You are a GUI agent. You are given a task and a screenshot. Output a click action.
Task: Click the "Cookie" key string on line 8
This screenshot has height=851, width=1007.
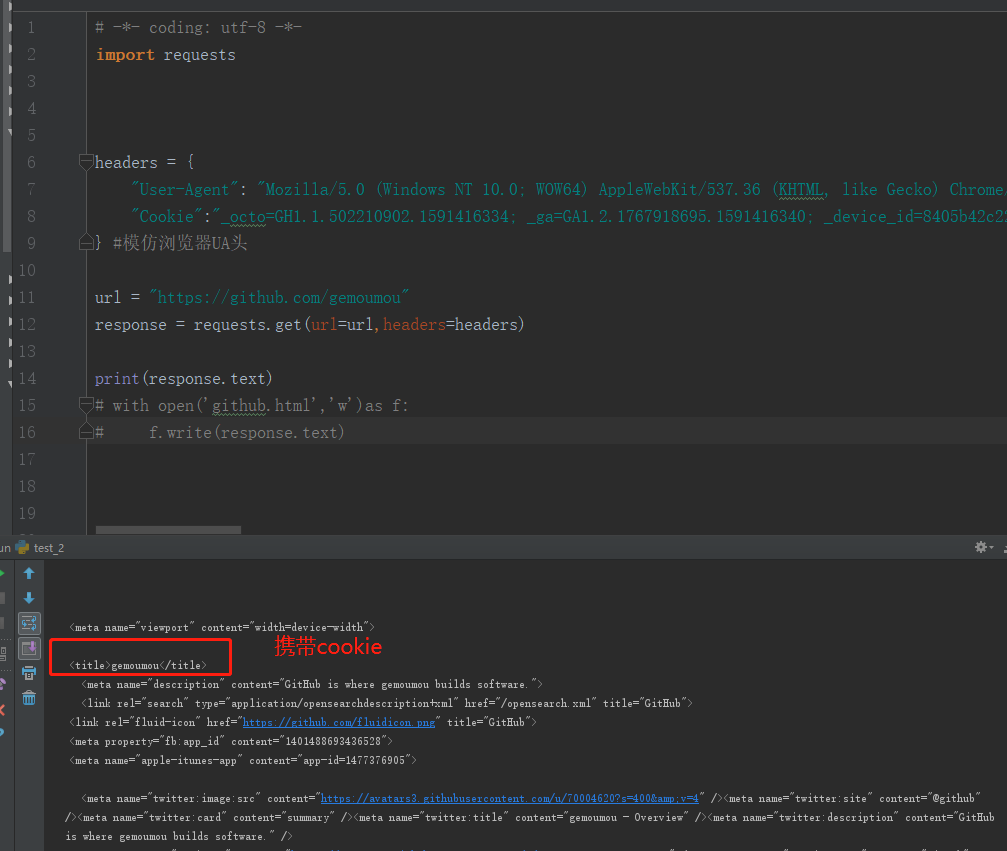click(167, 216)
